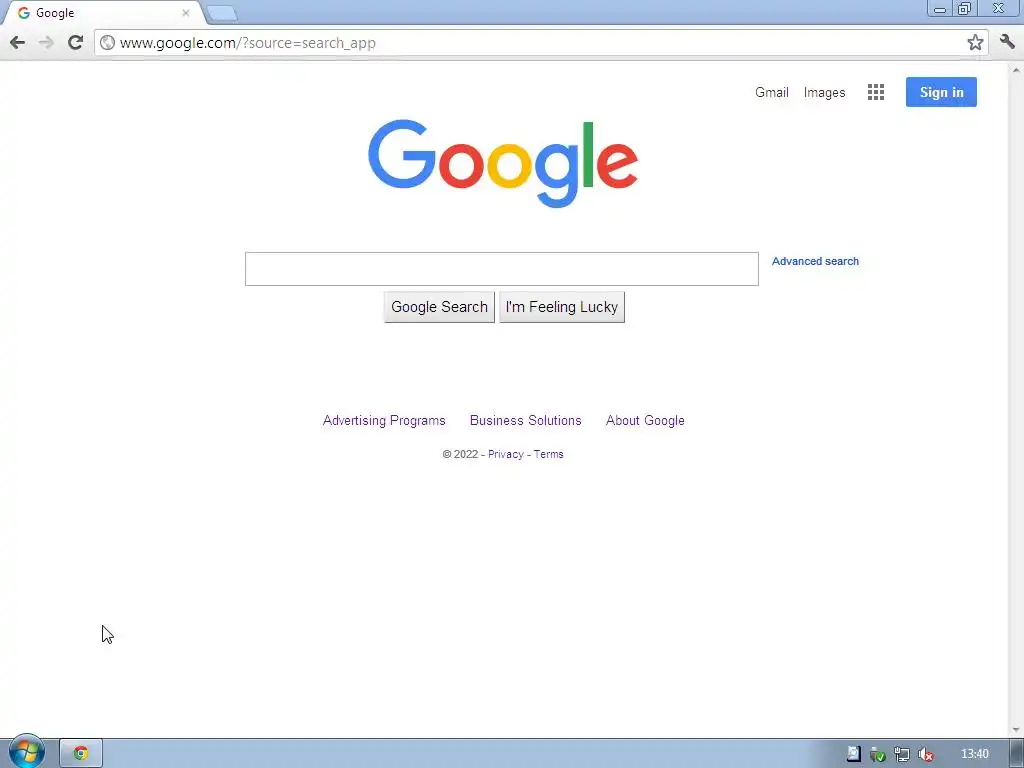The width and height of the screenshot is (1024, 768).
Task: Click the leftmost system tray icon
Action: coord(854,754)
